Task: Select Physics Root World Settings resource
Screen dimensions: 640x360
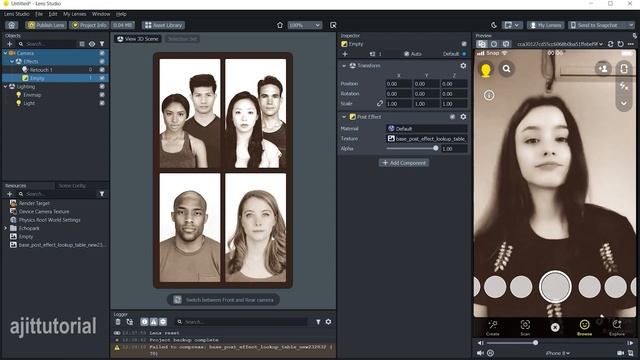Action: click(49, 220)
